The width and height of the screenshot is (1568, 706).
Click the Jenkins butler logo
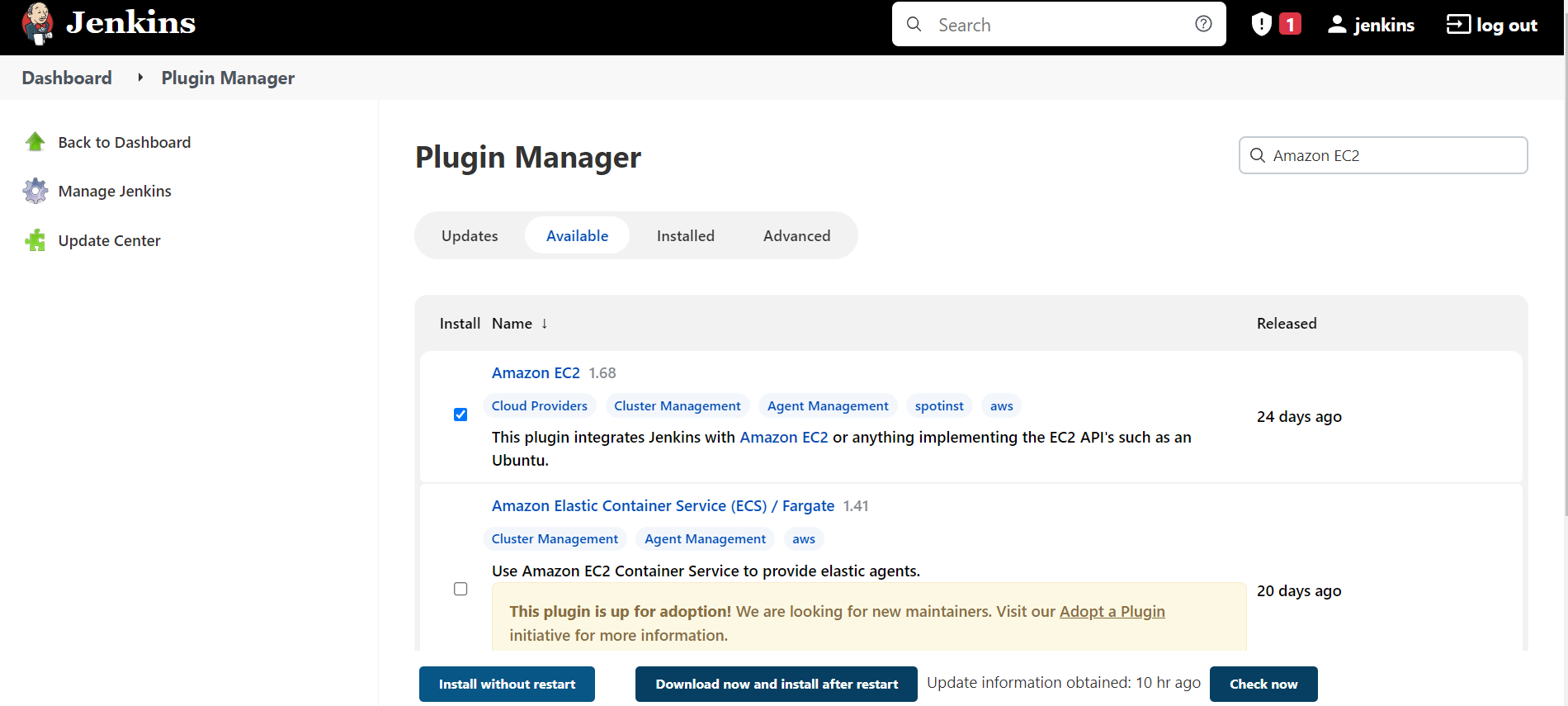click(x=37, y=23)
